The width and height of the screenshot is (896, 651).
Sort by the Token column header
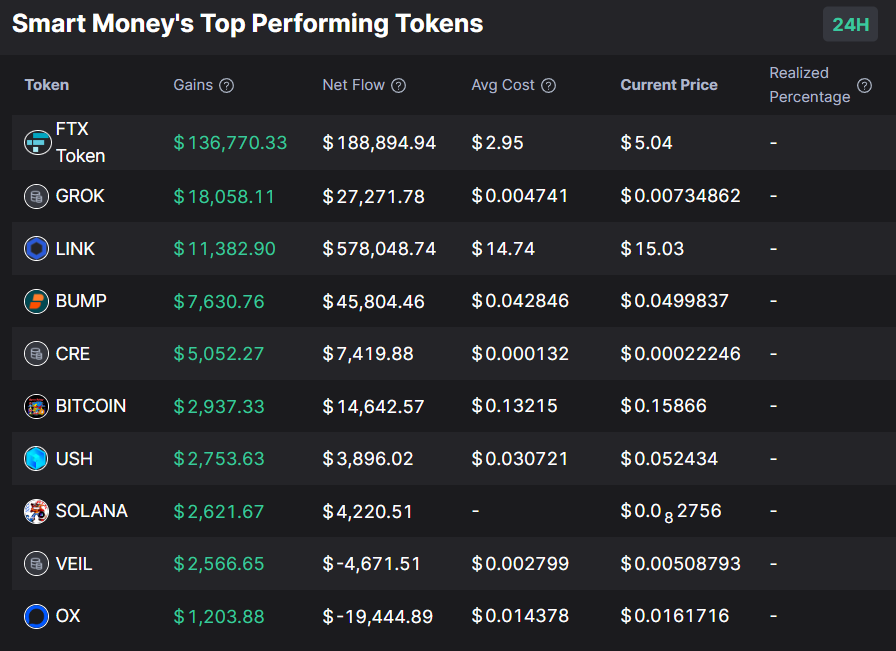47,85
